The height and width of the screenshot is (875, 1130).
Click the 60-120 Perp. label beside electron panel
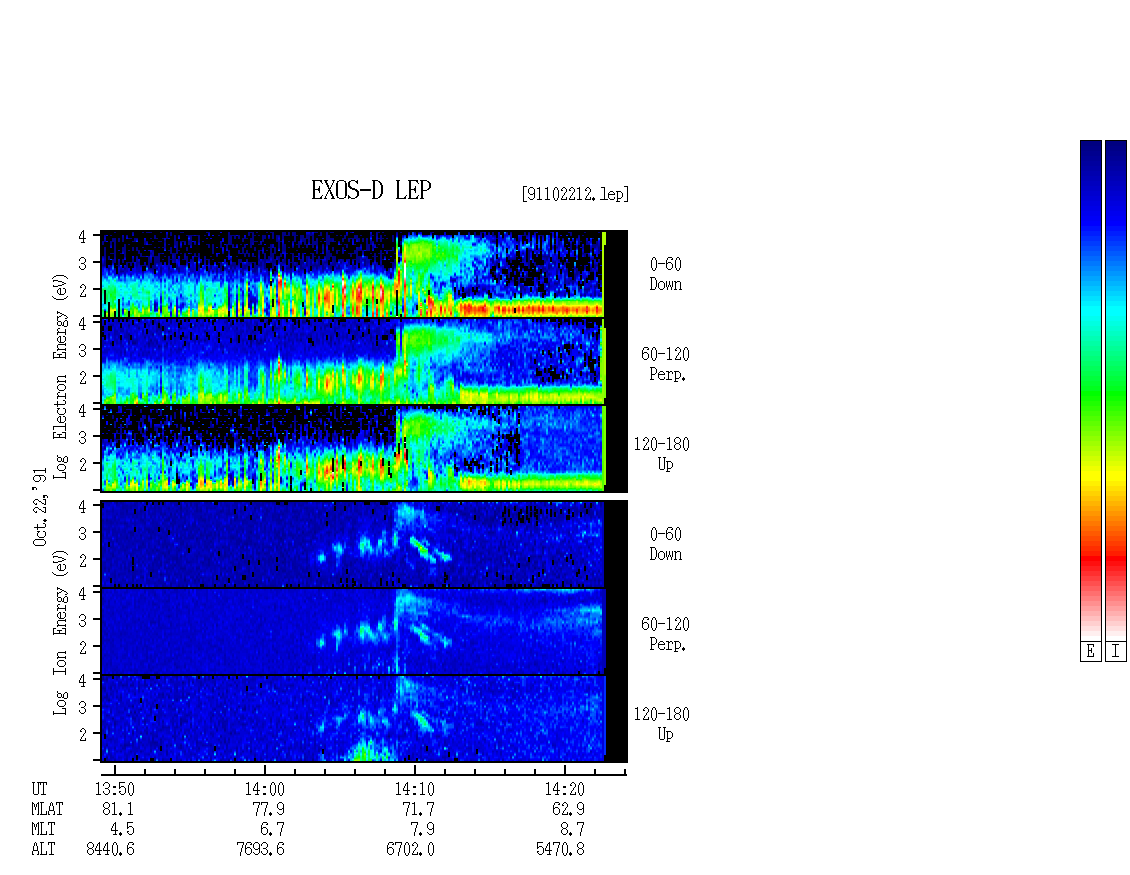[x=664, y=365]
